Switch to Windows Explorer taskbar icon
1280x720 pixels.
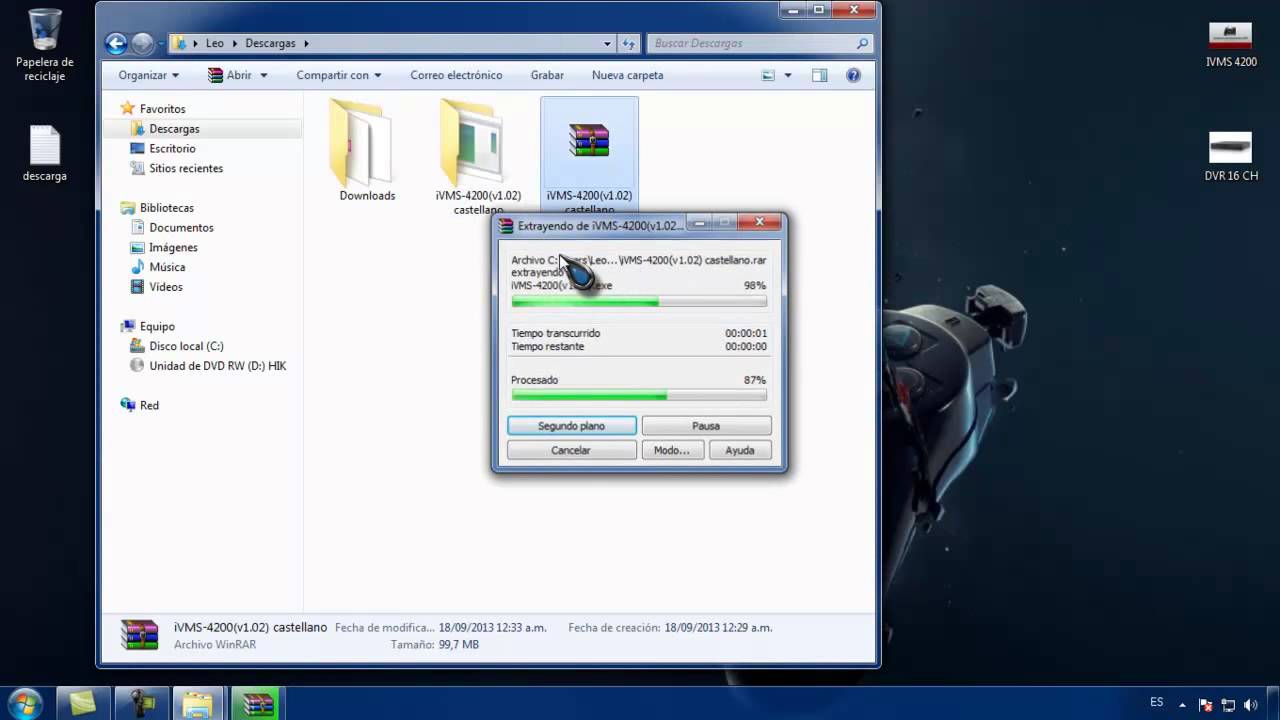point(198,704)
